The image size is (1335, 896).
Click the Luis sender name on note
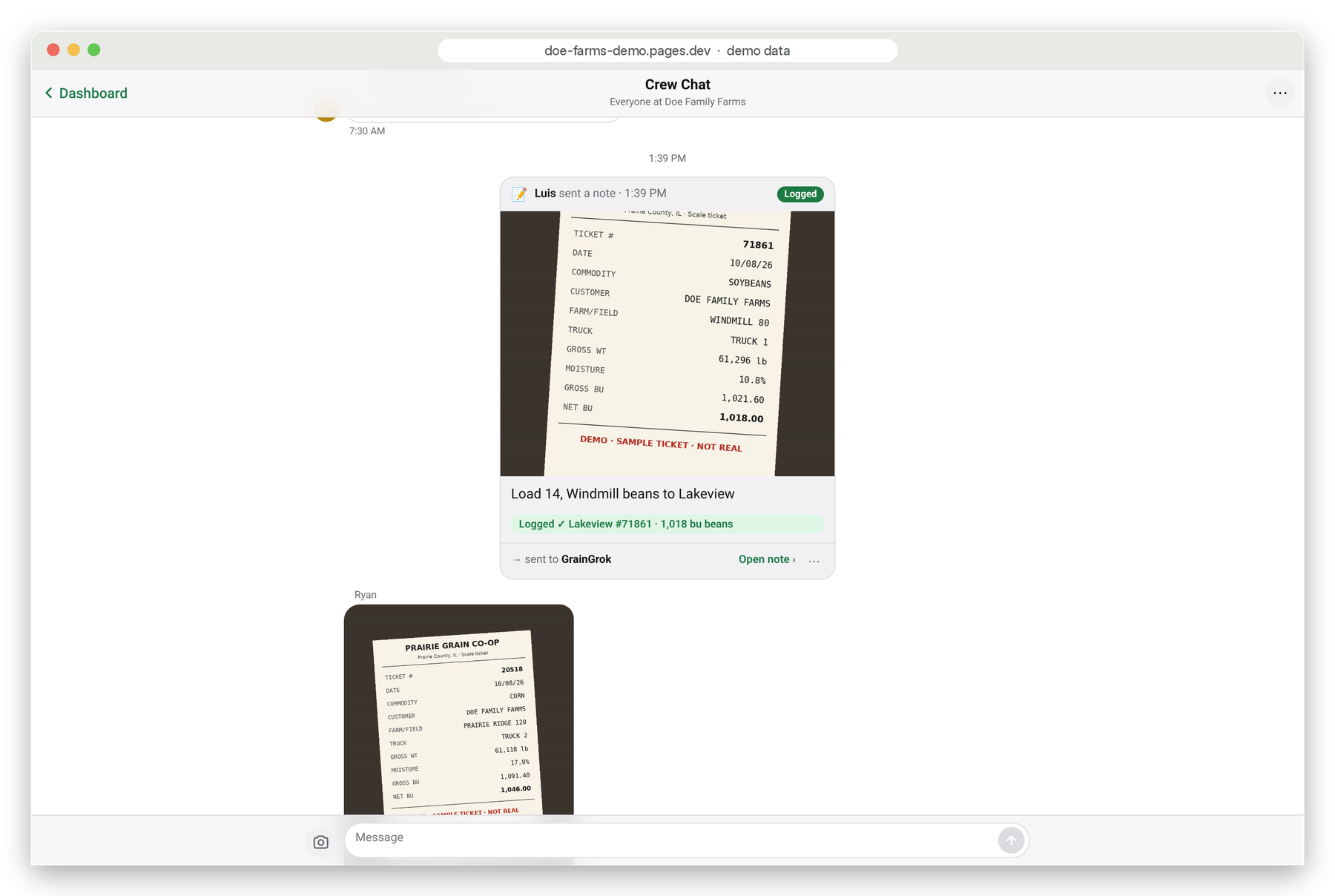click(x=545, y=194)
